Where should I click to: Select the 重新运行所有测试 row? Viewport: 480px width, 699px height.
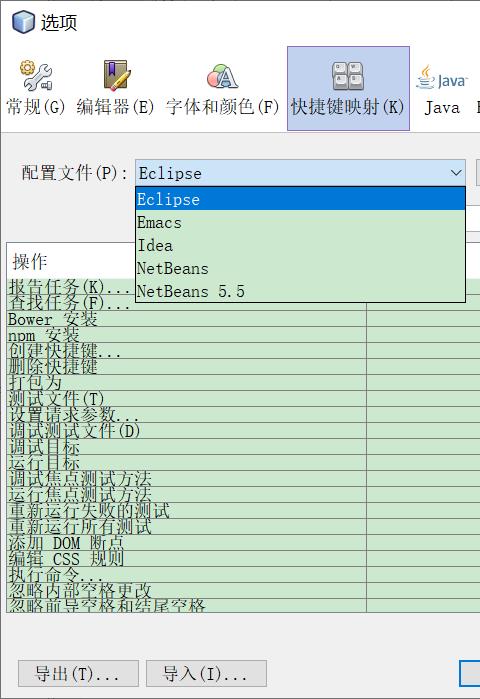click(186, 527)
